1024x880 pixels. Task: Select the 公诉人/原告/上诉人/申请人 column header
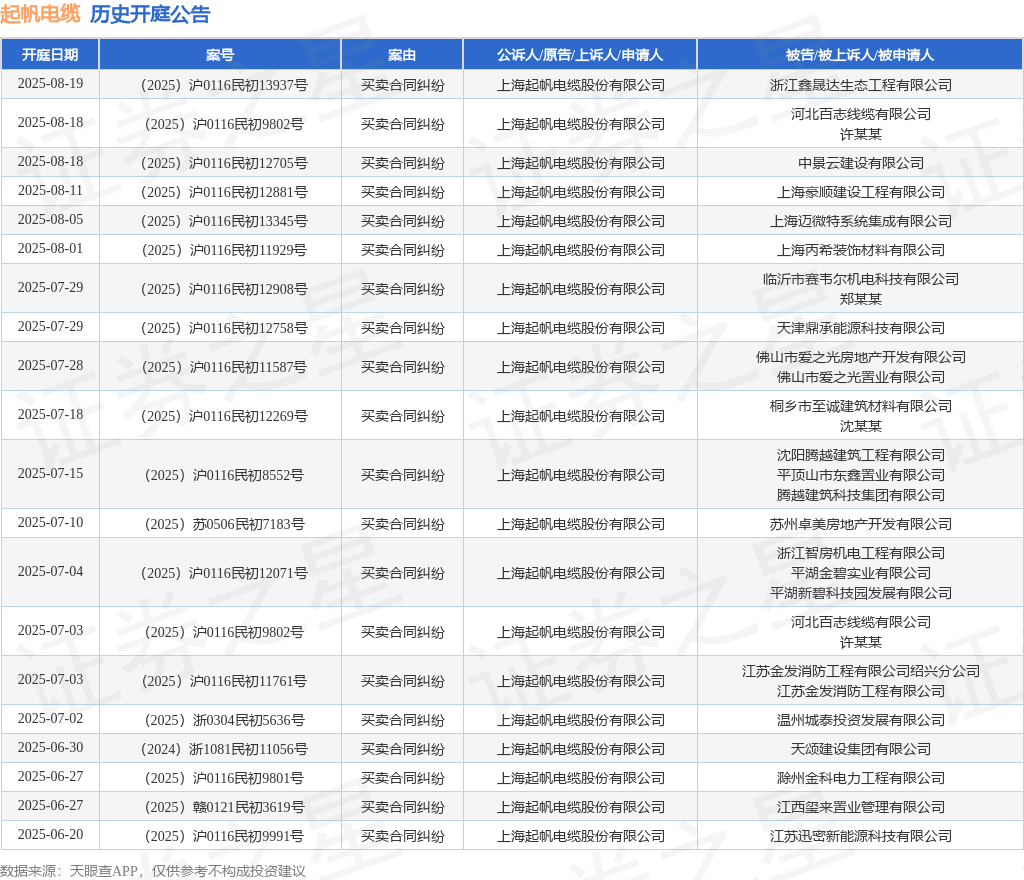coord(580,55)
